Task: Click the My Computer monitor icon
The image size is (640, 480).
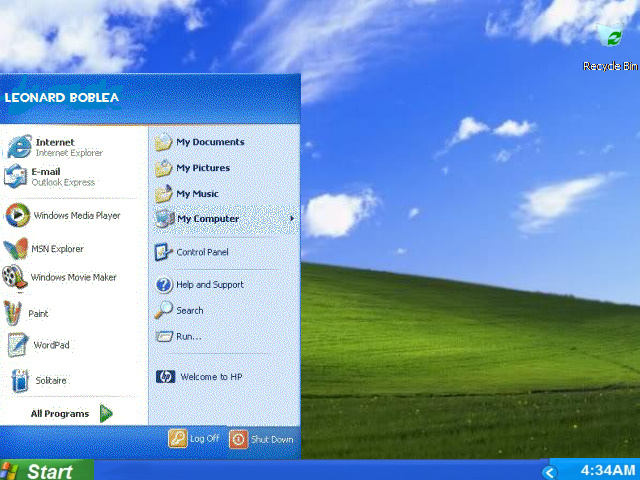Action: (164, 218)
